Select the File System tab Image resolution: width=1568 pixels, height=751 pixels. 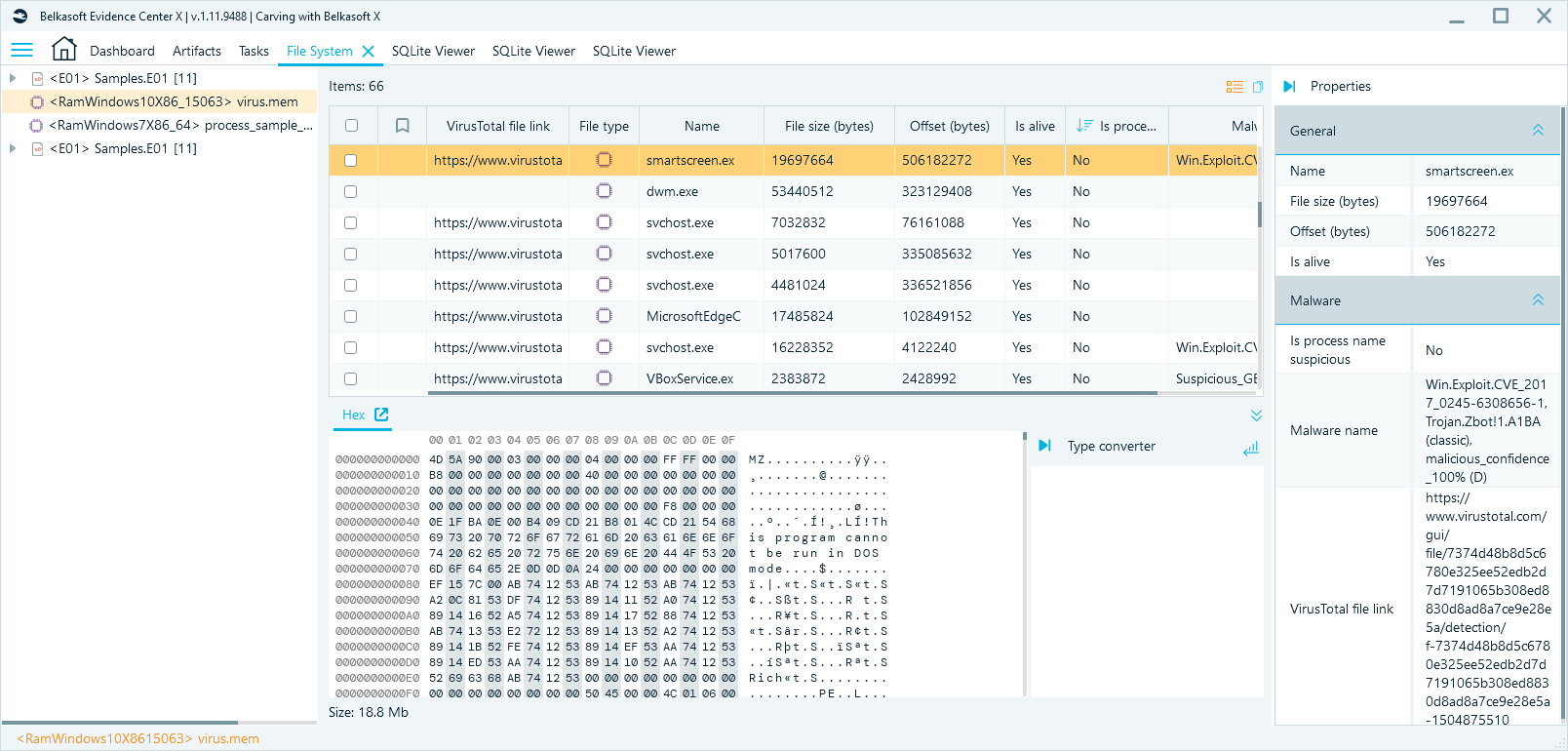320,51
